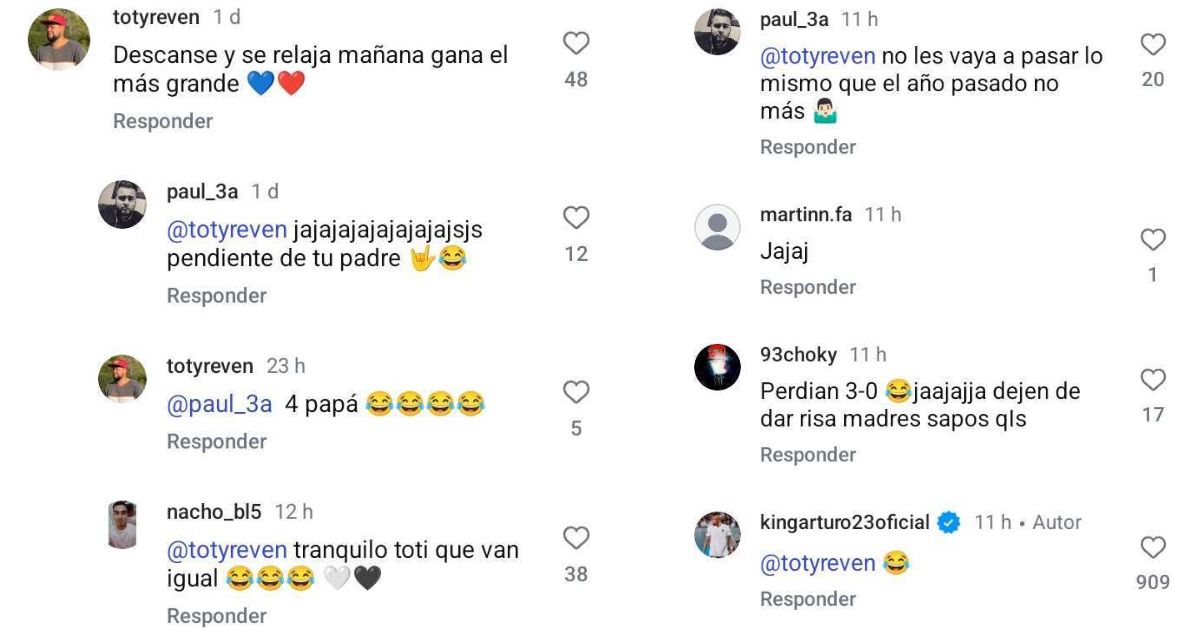Click Responder under kingarturo23oficial's reply
This screenshot has height=633, width=1200.
click(x=807, y=599)
